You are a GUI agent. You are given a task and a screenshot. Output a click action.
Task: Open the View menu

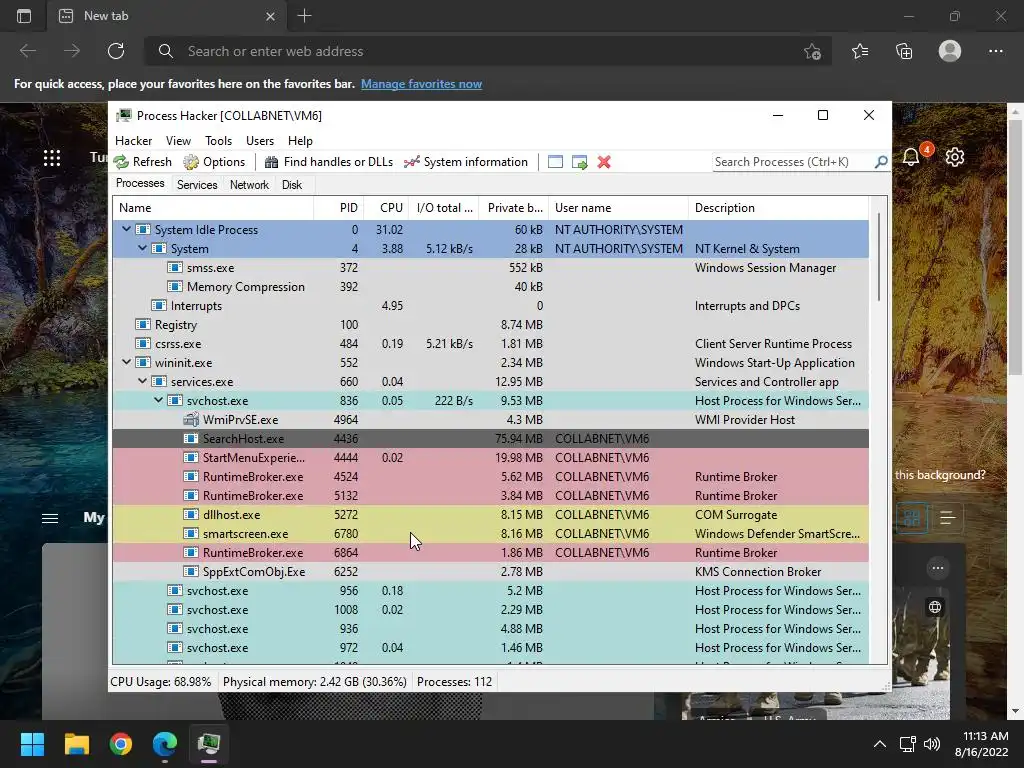tap(178, 140)
